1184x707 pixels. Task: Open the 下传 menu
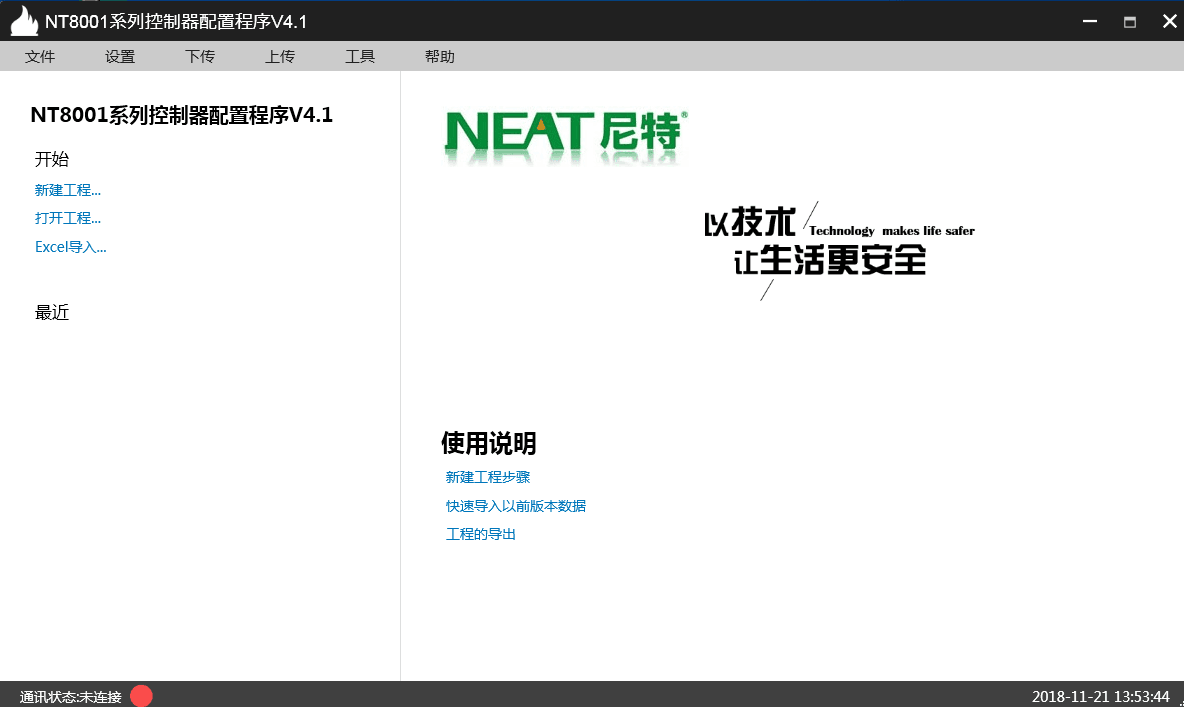point(200,57)
